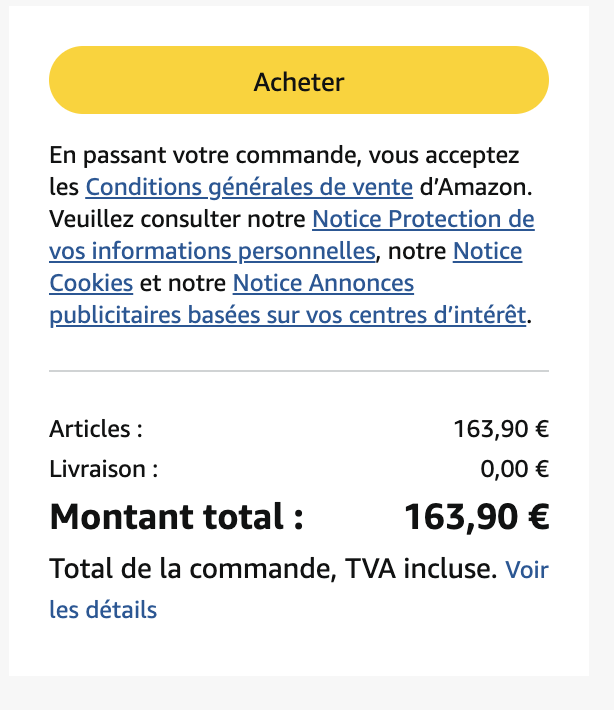Select the Articles price 163,90 €

pos(501,429)
